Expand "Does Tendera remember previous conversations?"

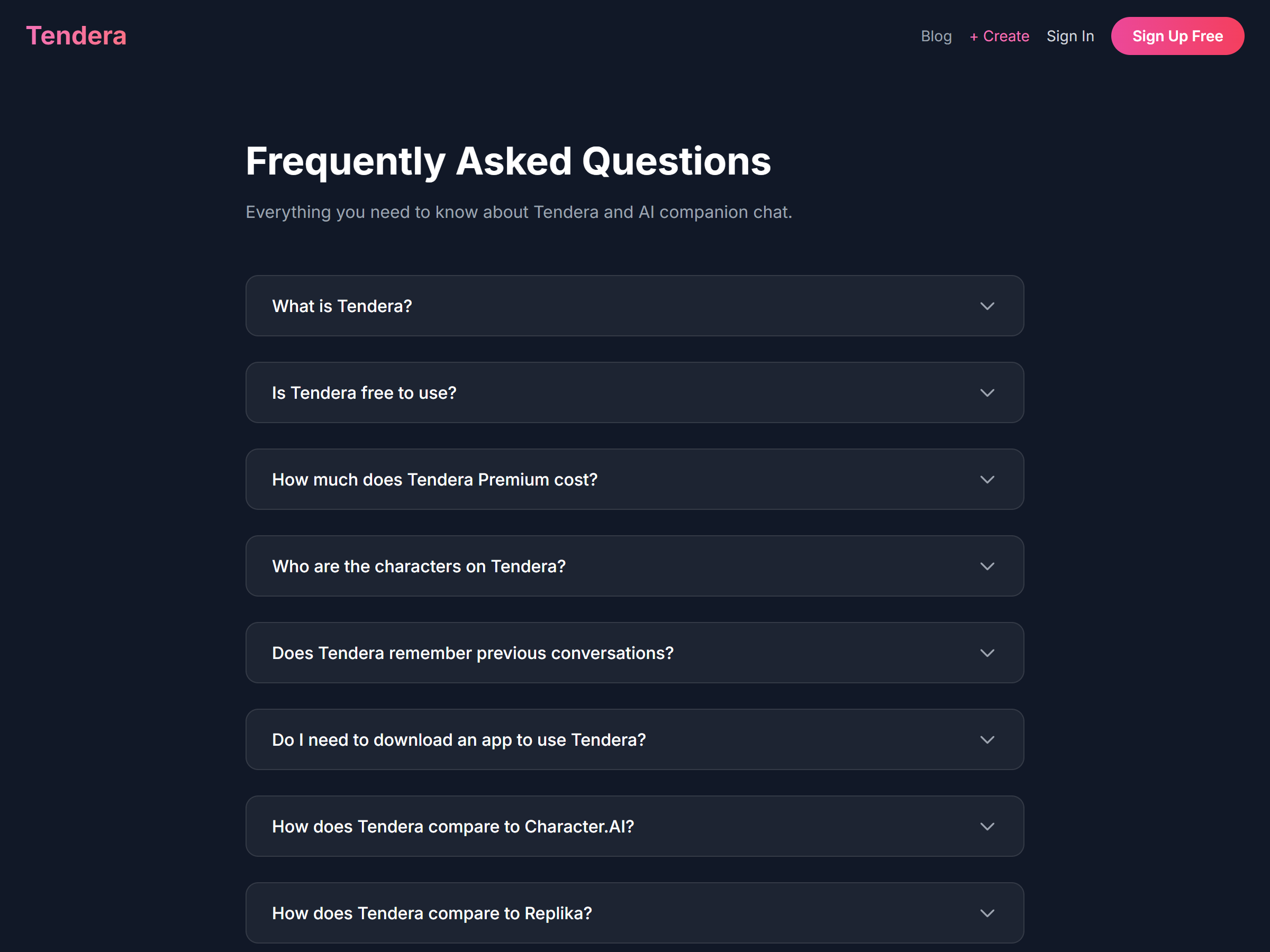[x=473, y=653]
